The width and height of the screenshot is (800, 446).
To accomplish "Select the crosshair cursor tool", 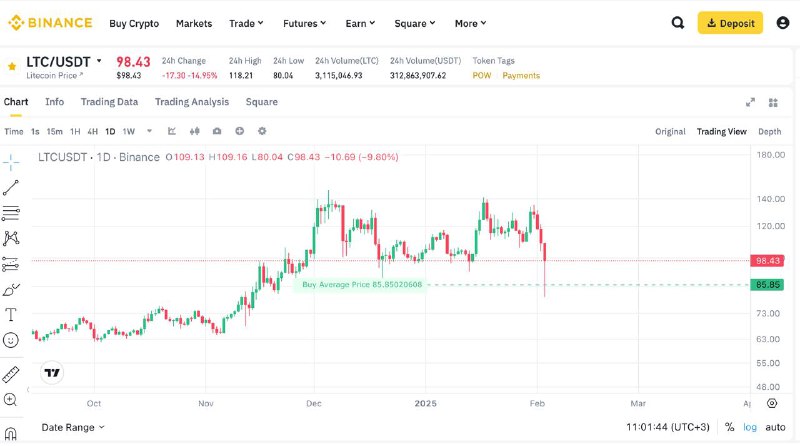I will [11, 162].
